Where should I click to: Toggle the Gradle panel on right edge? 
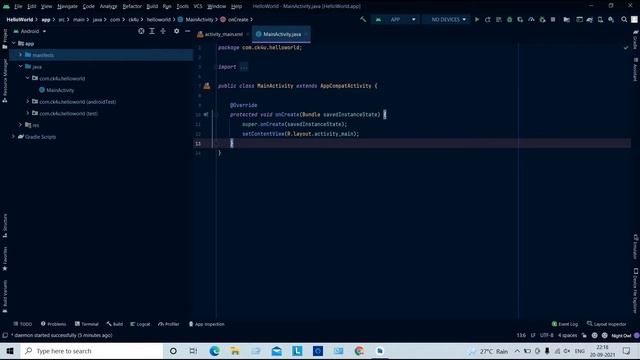pyautogui.click(x=636, y=40)
